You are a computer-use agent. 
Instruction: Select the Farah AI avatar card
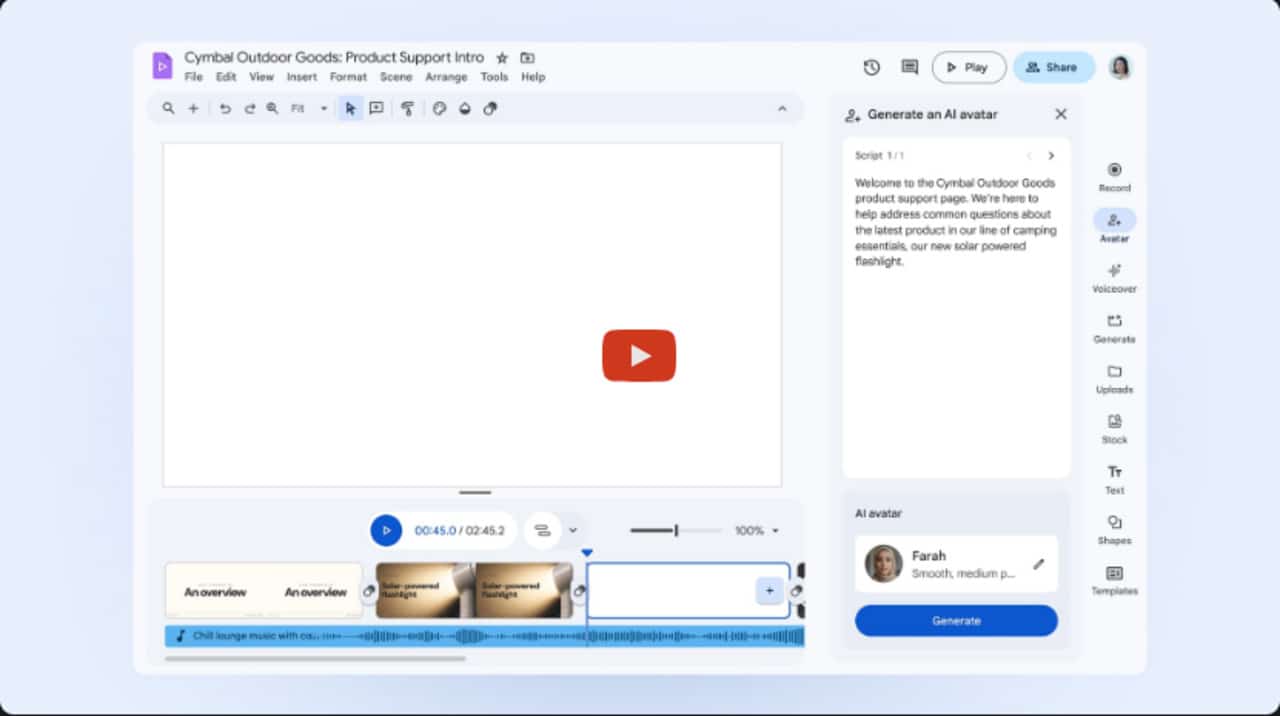point(956,564)
